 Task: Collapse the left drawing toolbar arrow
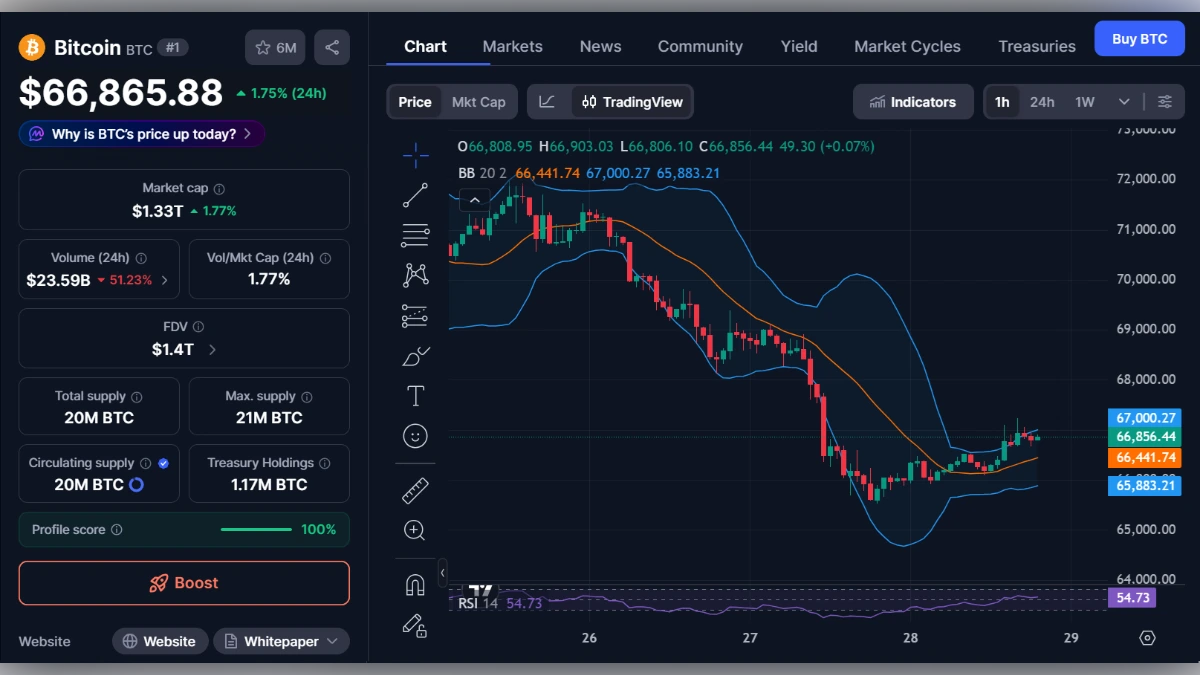pos(442,573)
